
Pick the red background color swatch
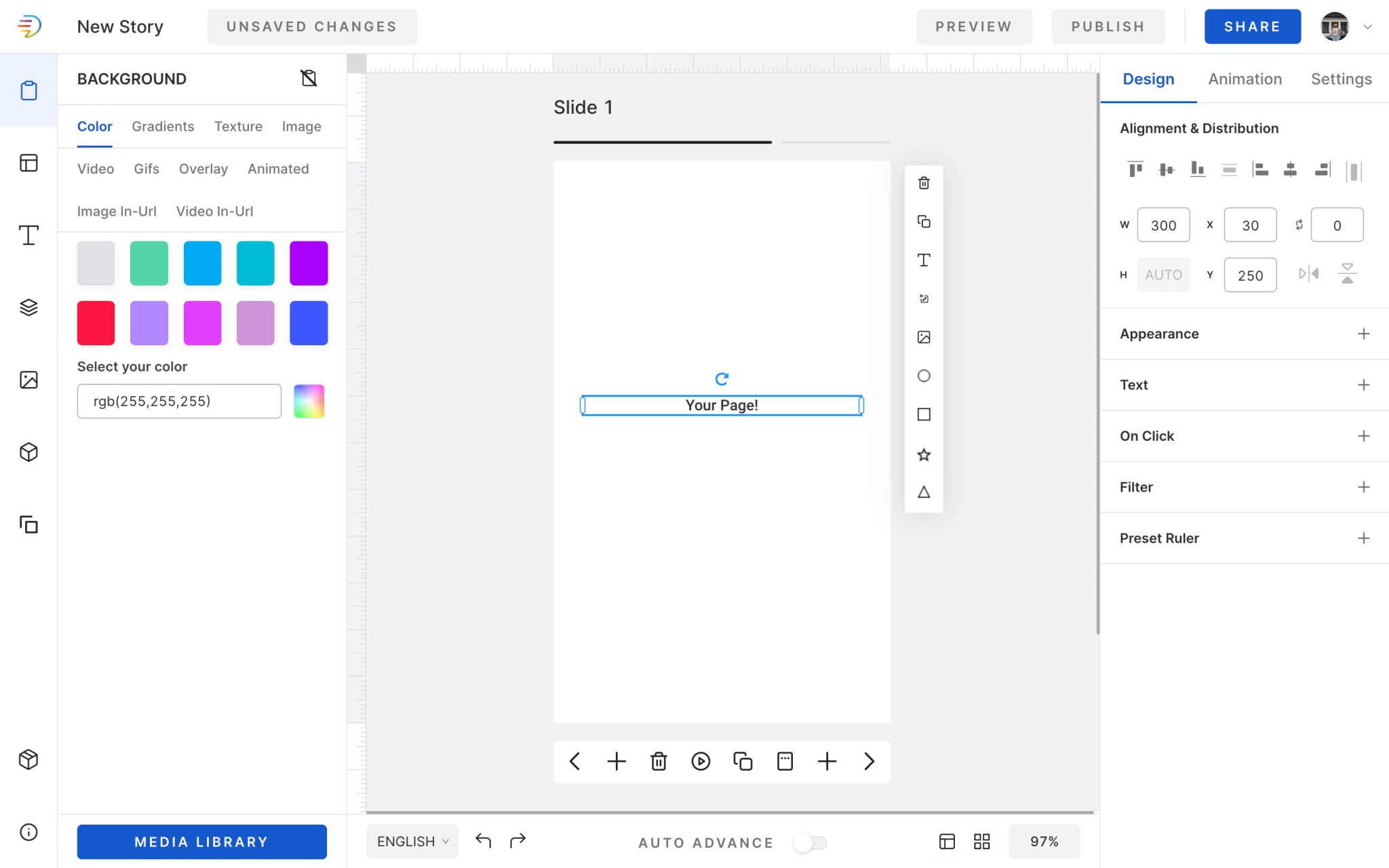click(96, 323)
